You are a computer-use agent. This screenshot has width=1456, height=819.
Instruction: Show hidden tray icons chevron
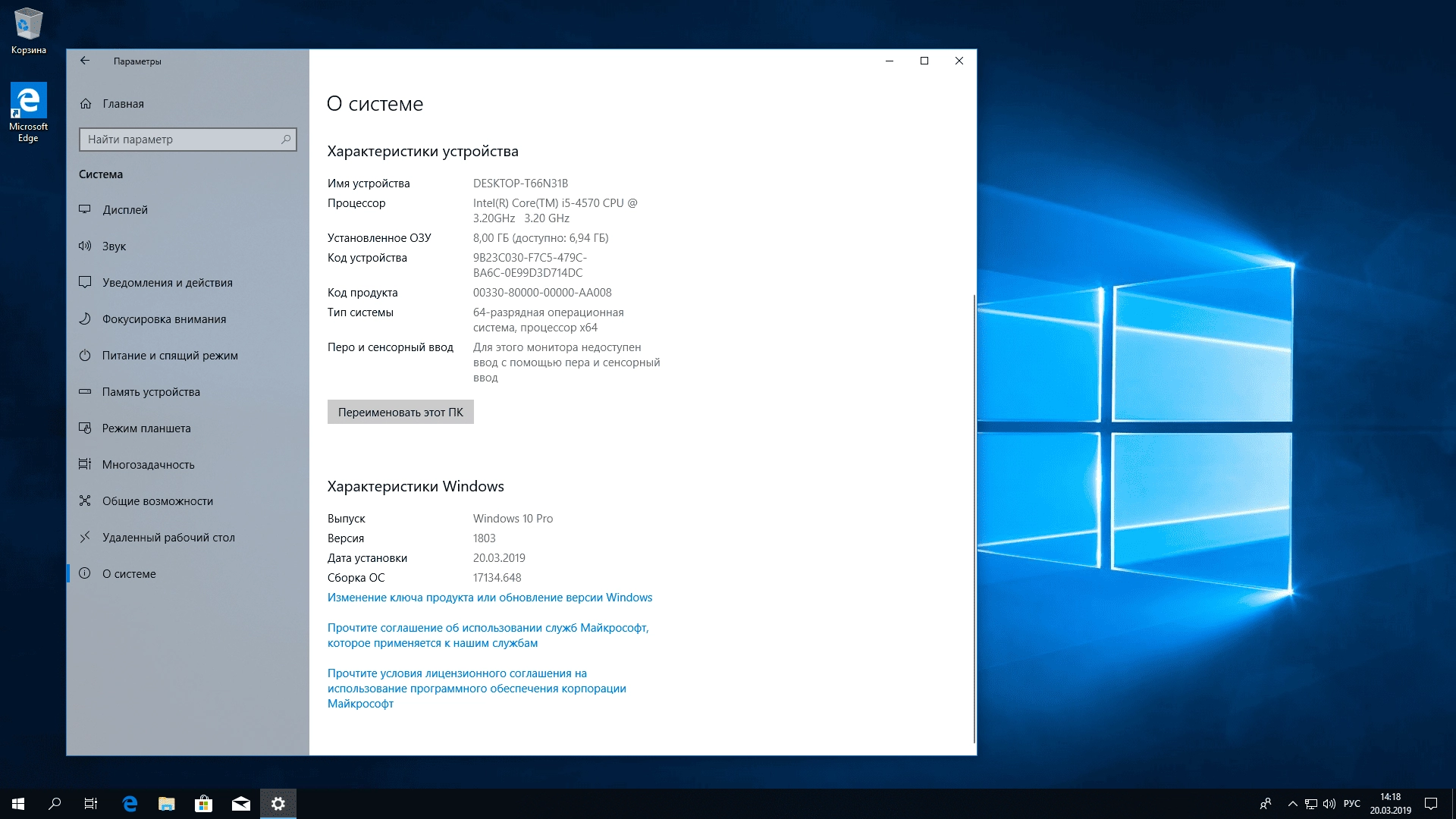point(1292,804)
